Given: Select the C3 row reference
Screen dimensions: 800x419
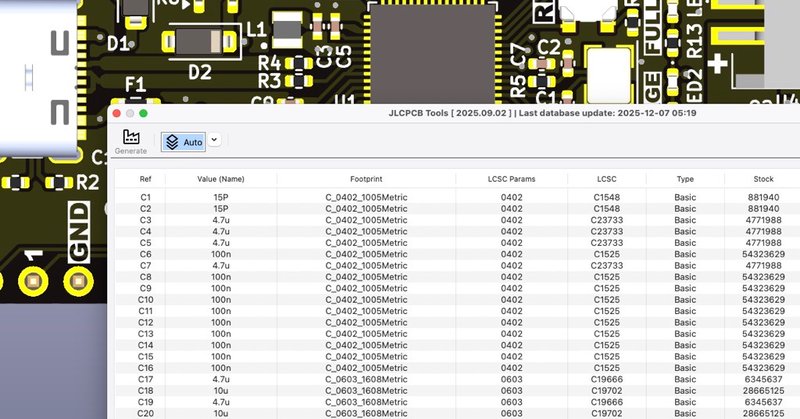Looking at the screenshot, I should [145, 220].
